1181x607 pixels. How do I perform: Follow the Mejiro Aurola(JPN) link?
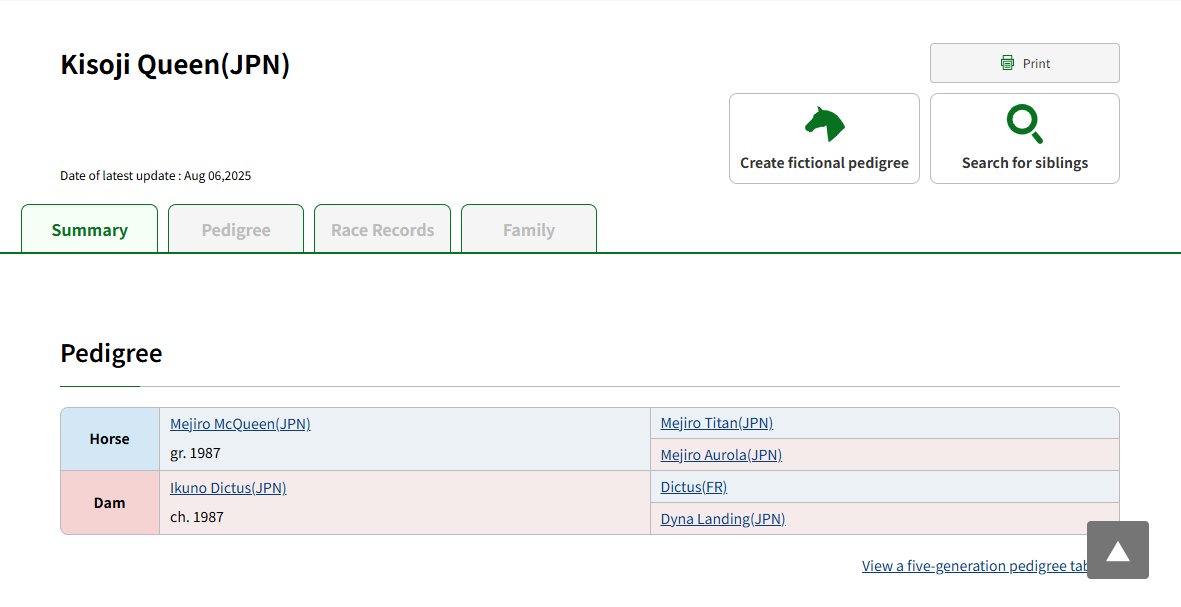tap(722, 455)
